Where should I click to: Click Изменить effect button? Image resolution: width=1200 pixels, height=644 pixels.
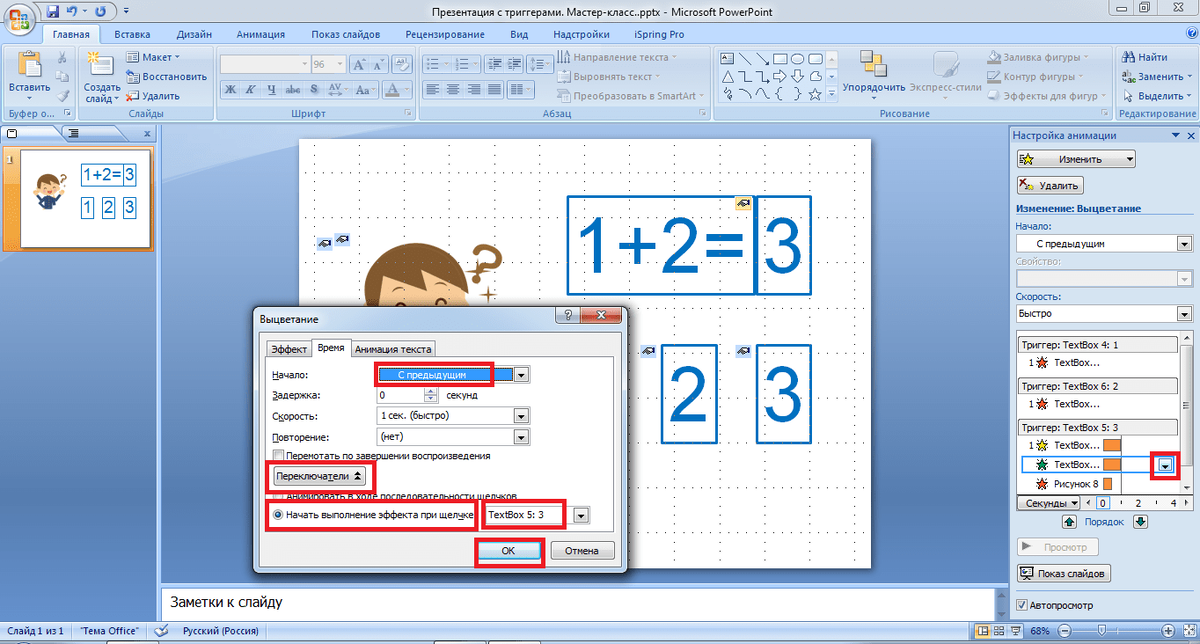tap(1076, 159)
